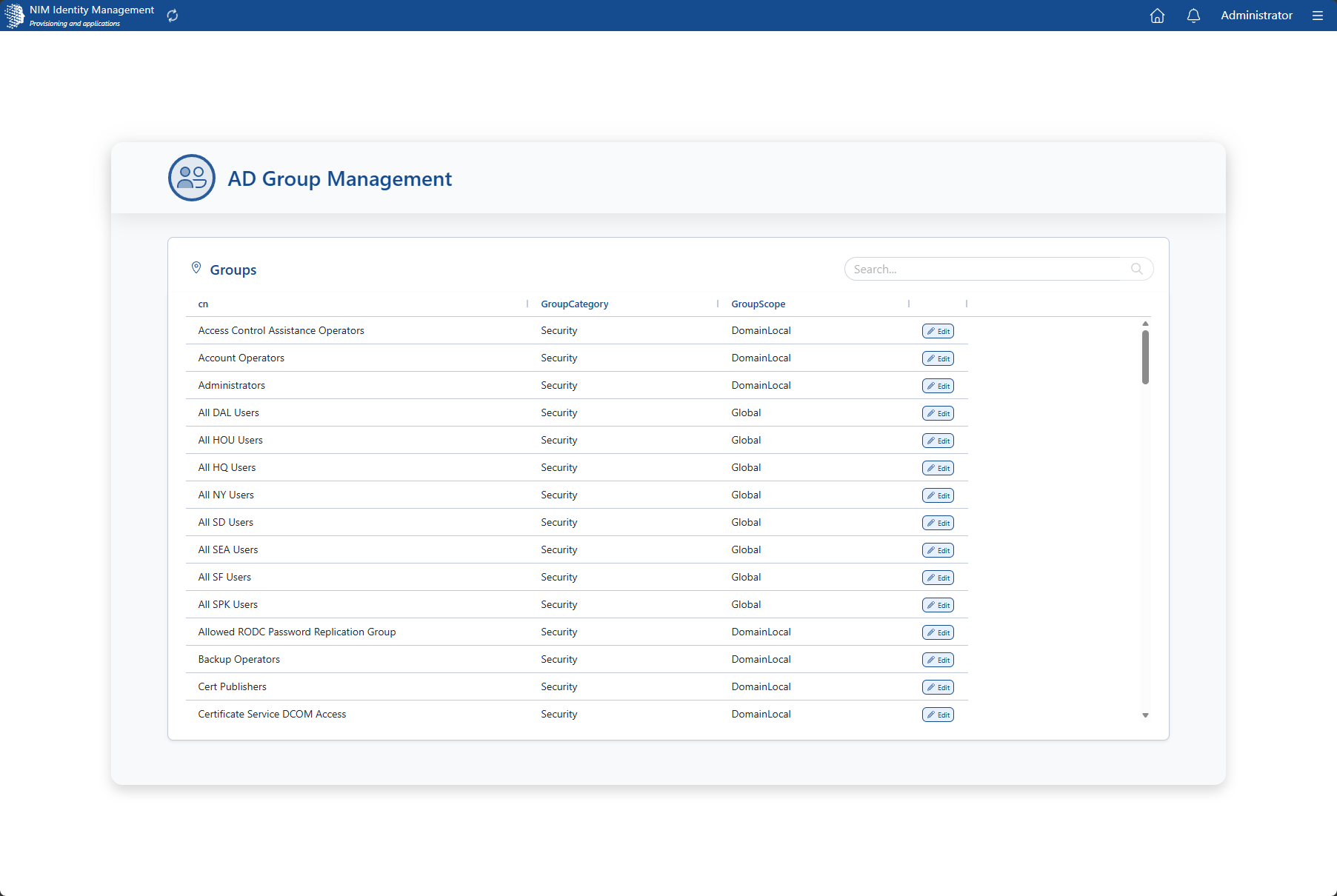The image size is (1337, 896).
Task: Select the All HQ Users name
Action: point(227,467)
